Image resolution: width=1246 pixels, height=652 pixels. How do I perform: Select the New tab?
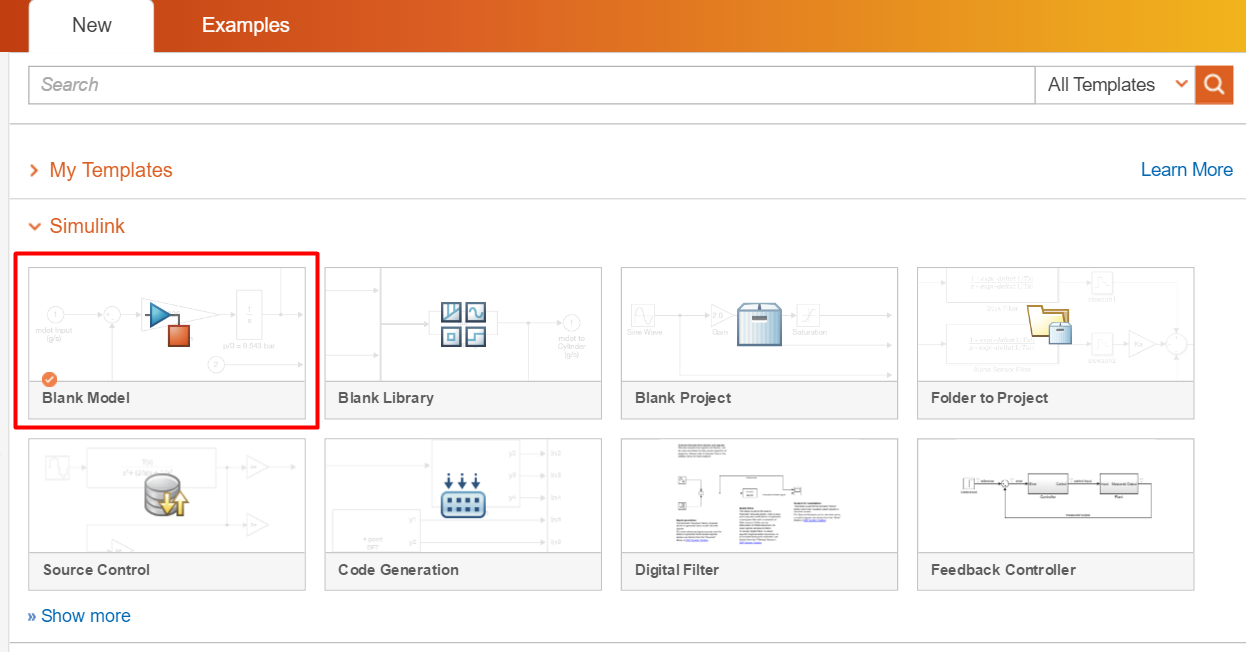[x=91, y=26]
